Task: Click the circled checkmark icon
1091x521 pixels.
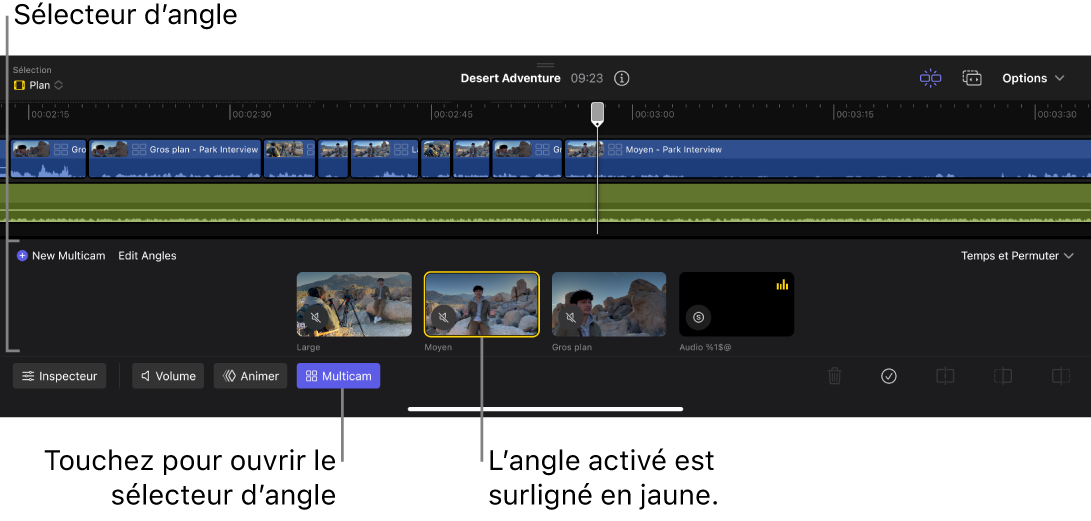Action: coord(889,376)
